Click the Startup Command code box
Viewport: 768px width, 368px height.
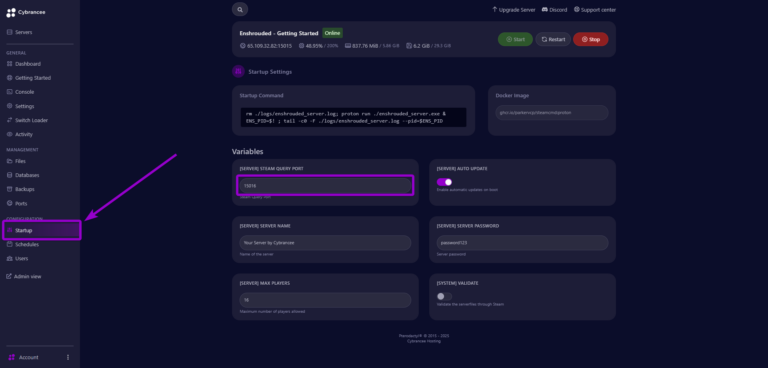click(x=353, y=117)
